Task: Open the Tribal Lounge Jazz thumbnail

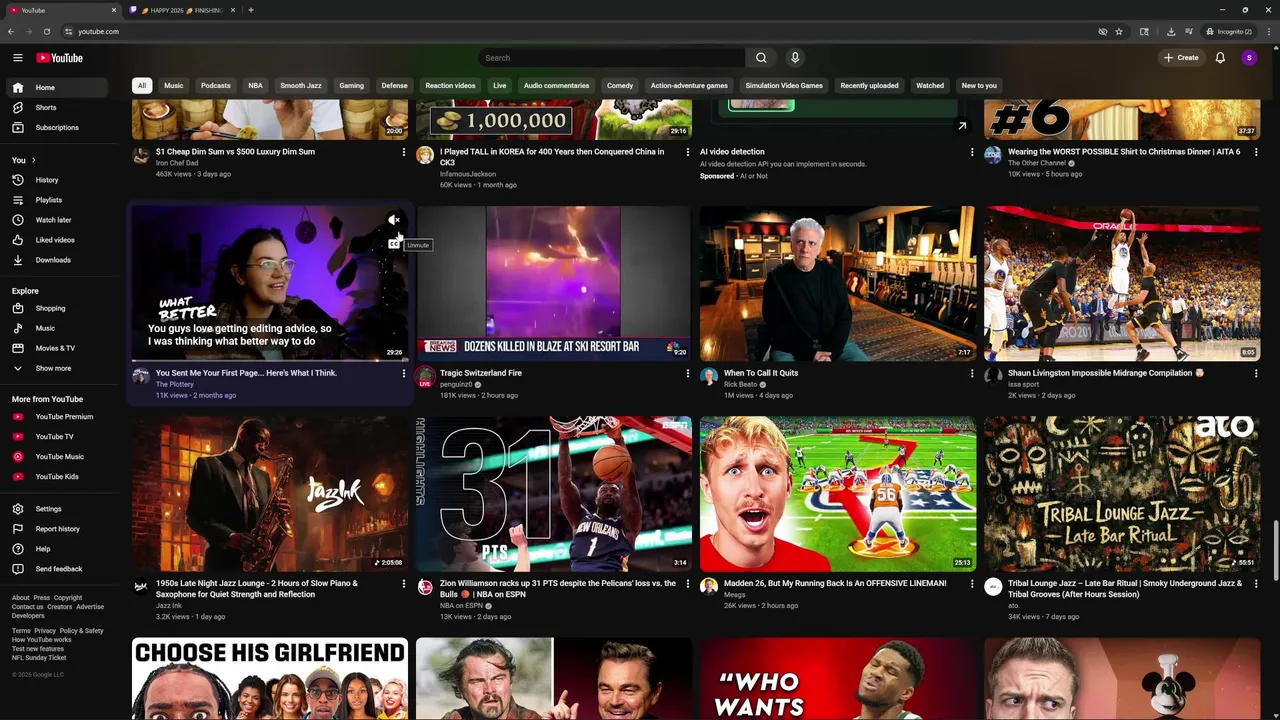Action: coord(1122,494)
